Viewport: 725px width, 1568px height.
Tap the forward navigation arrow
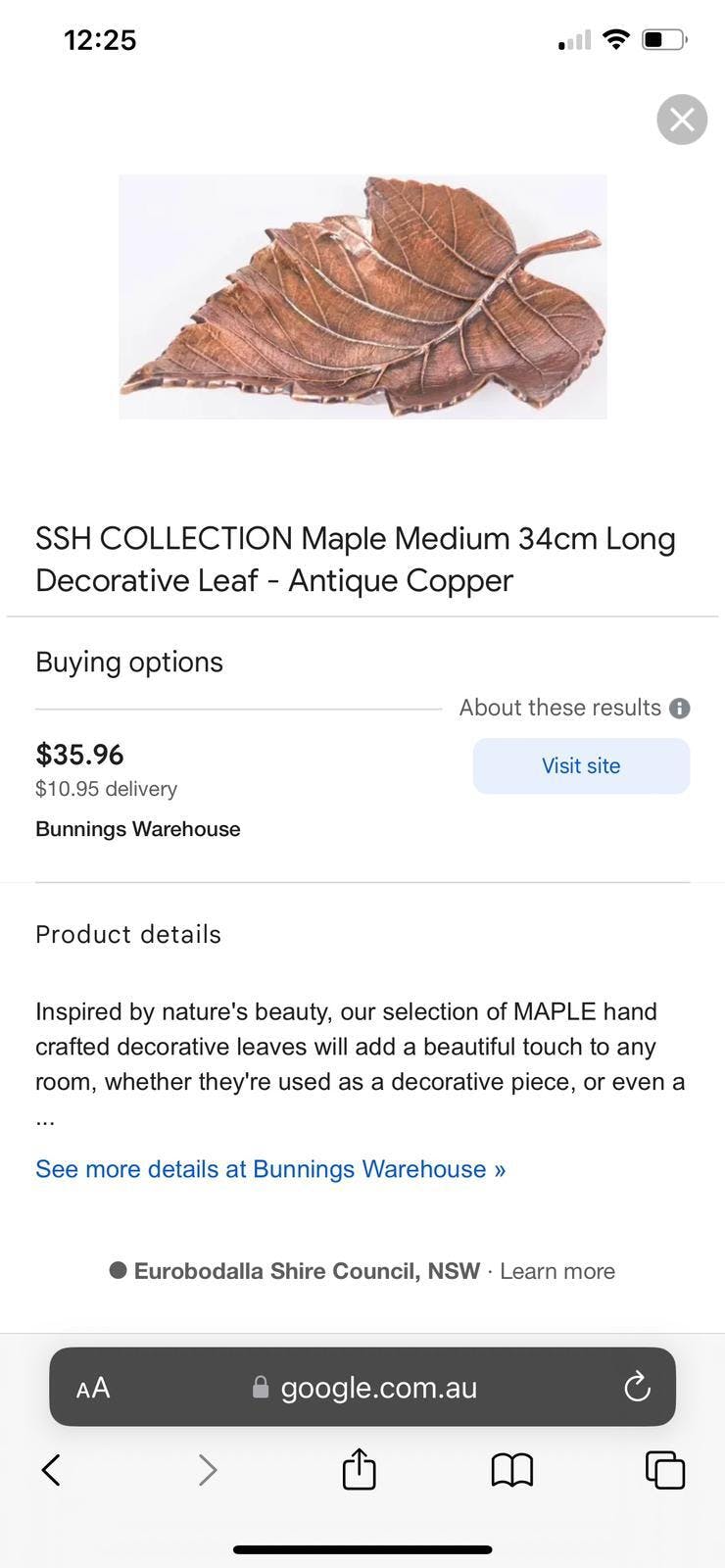click(x=207, y=1469)
